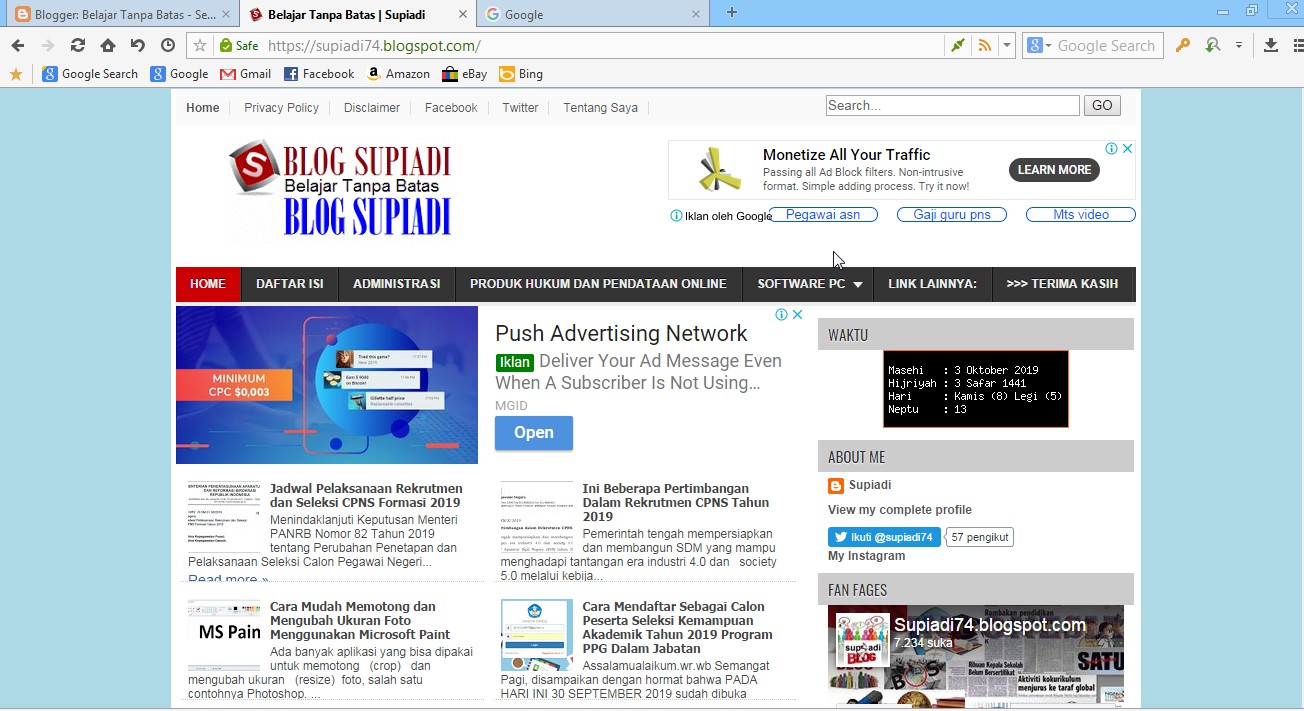Open the LINK LAINNYA: menu item
1304x711 pixels.
932,284
